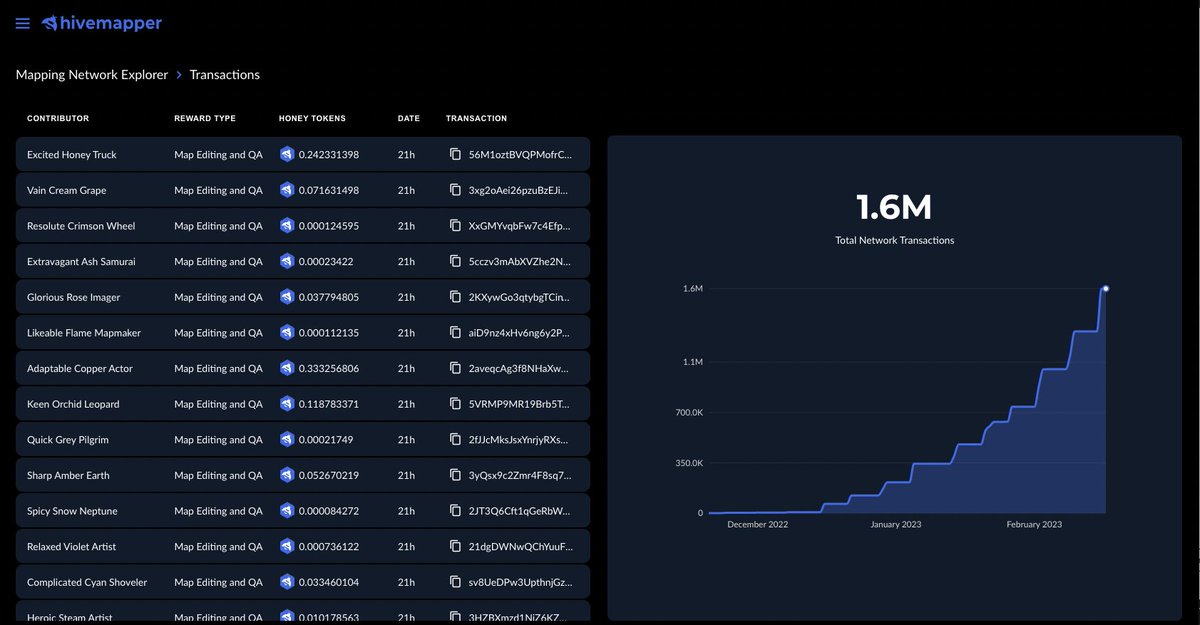Sort the table by CONTRIBUTOR column
The width and height of the screenshot is (1200, 625).
(x=57, y=118)
